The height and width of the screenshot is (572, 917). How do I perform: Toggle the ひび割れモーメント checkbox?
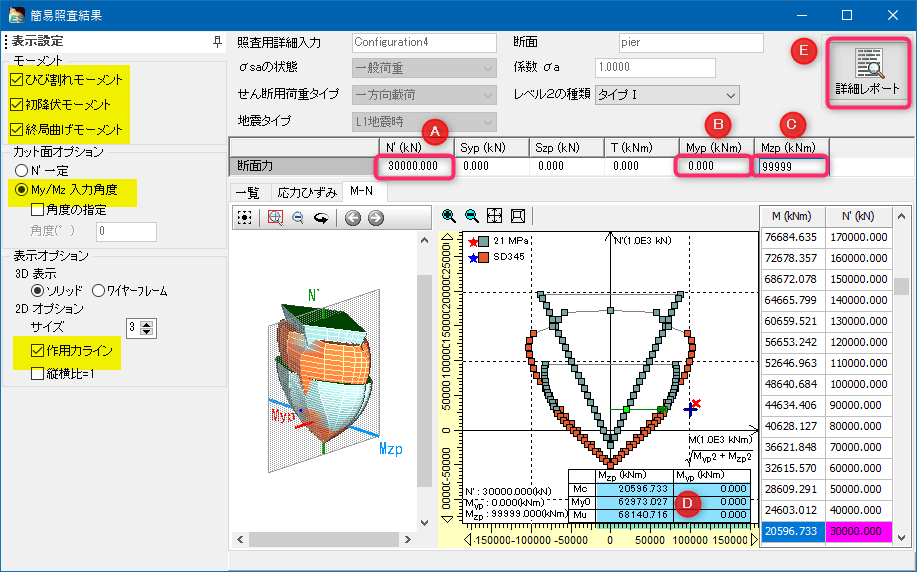pos(15,79)
